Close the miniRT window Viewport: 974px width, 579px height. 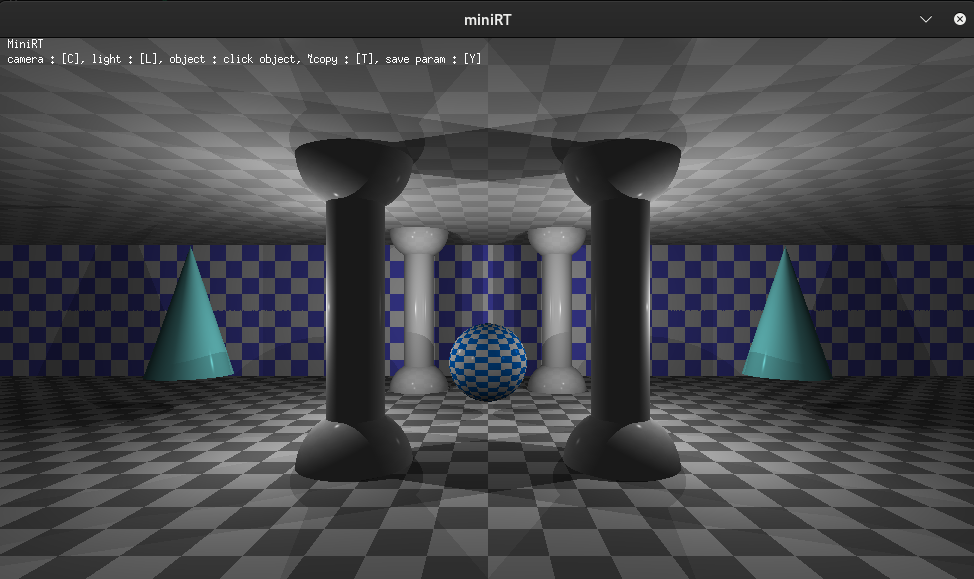point(959,17)
